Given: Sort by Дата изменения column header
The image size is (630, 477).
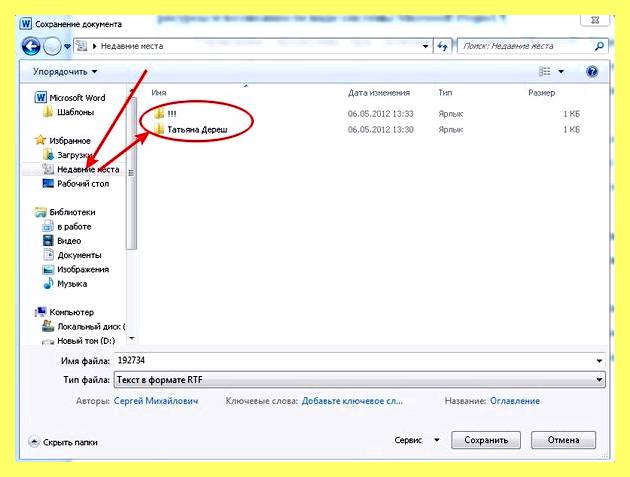Looking at the screenshot, I should click(379, 93).
